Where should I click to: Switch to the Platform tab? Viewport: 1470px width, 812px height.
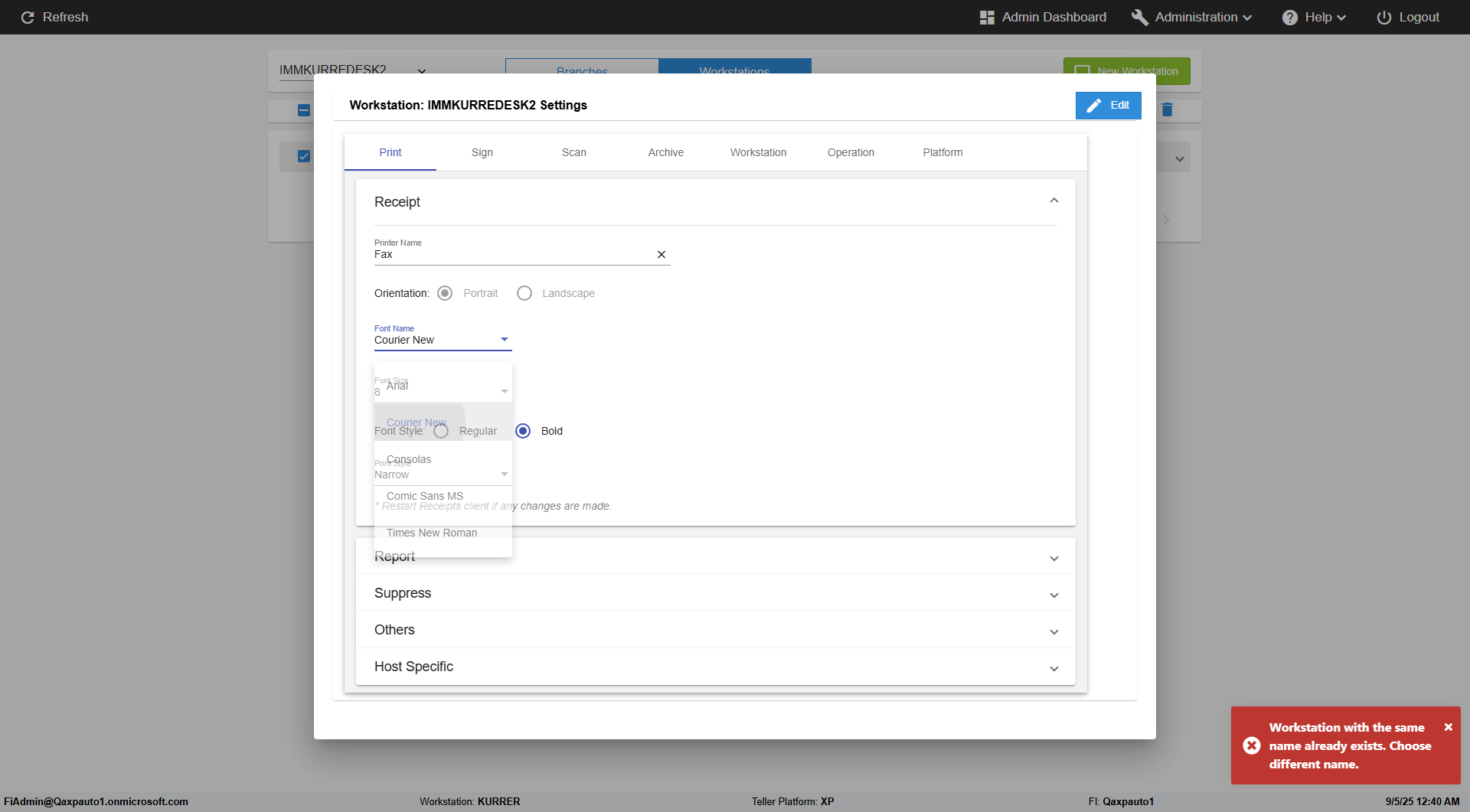(942, 152)
